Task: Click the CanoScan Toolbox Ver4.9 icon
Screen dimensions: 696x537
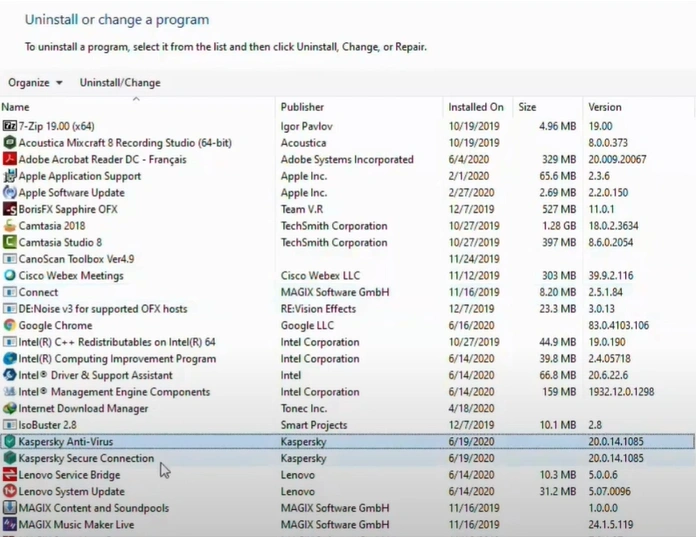Action: [9, 259]
